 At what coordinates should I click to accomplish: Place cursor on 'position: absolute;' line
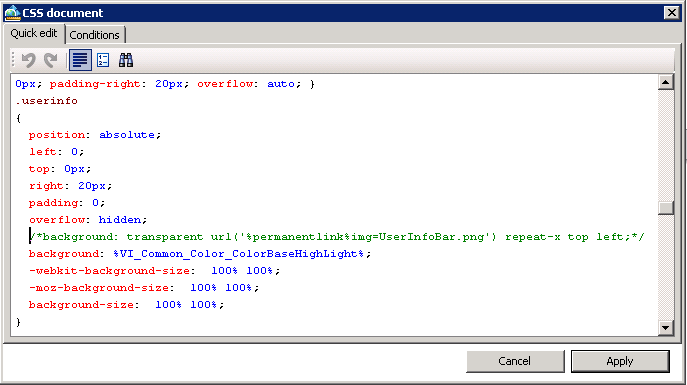pyautogui.click(x=95, y=135)
